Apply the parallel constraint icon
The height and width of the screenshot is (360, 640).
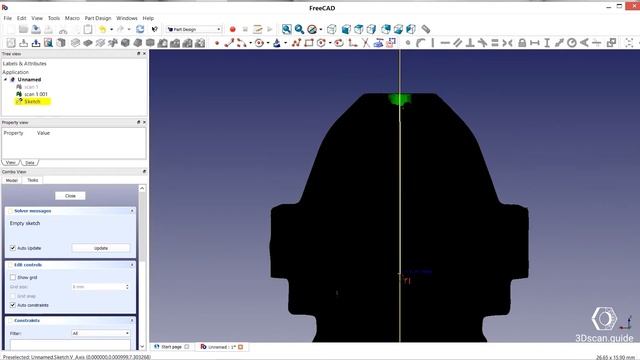point(458,42)
